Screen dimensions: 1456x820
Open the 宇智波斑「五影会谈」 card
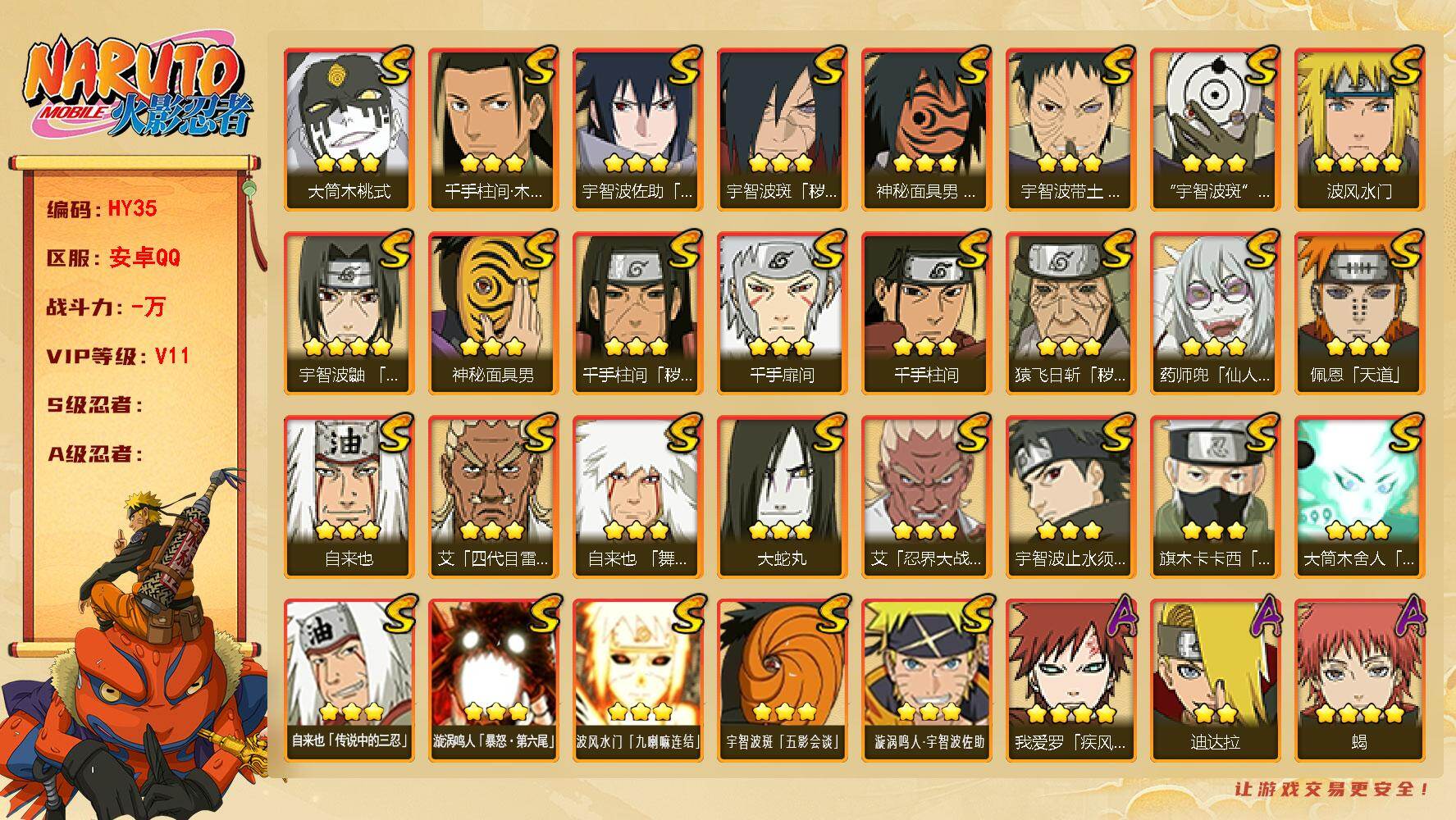[x=782, y=680]
